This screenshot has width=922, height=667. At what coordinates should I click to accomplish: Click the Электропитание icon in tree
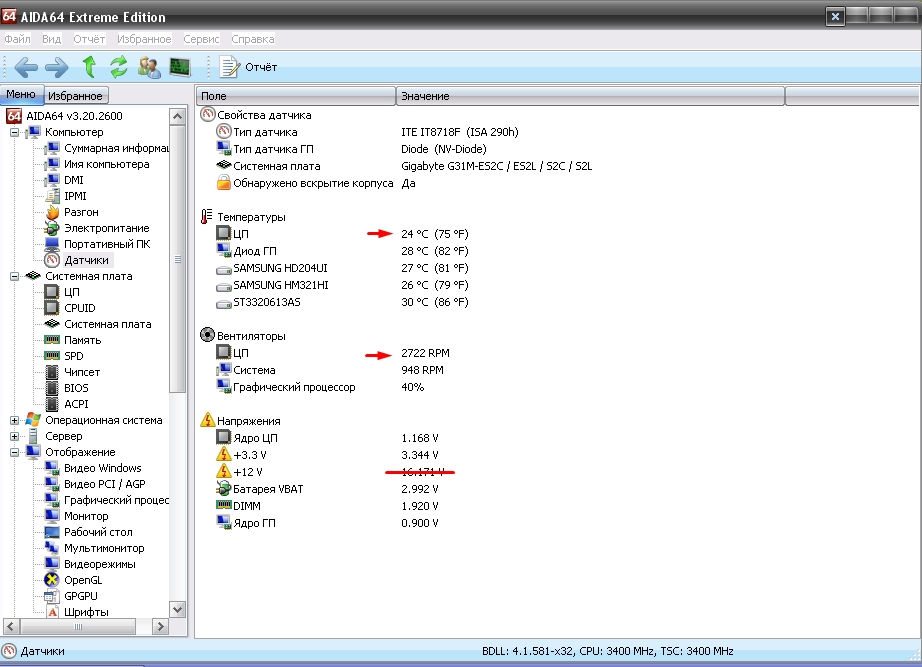(52, 228)
